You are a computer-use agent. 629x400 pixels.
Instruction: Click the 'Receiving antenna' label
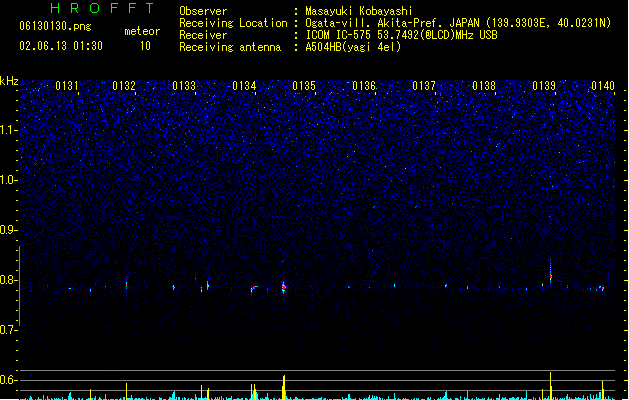230,47
